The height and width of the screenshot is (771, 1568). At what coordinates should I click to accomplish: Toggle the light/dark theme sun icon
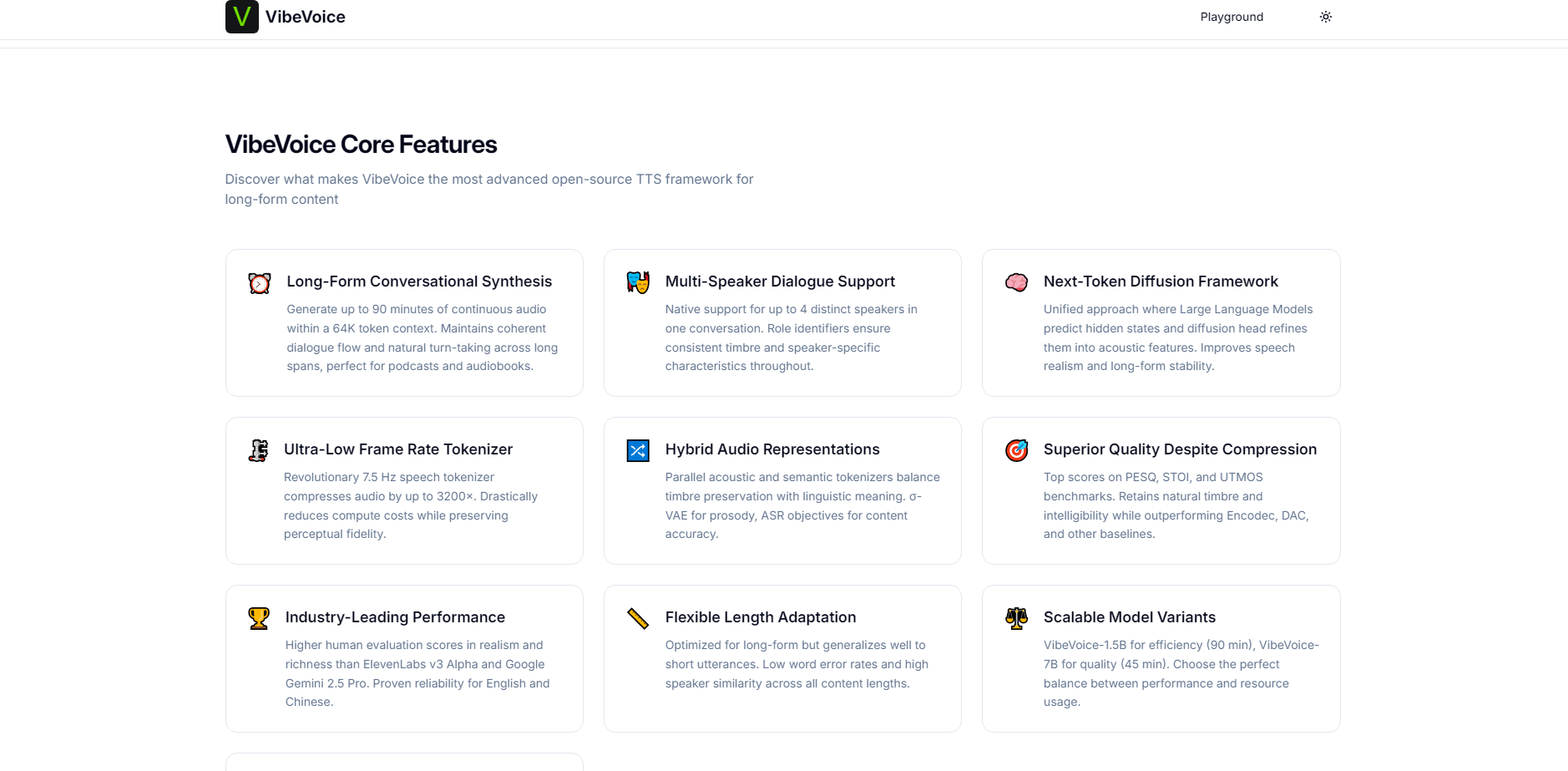coord(1325,17)
